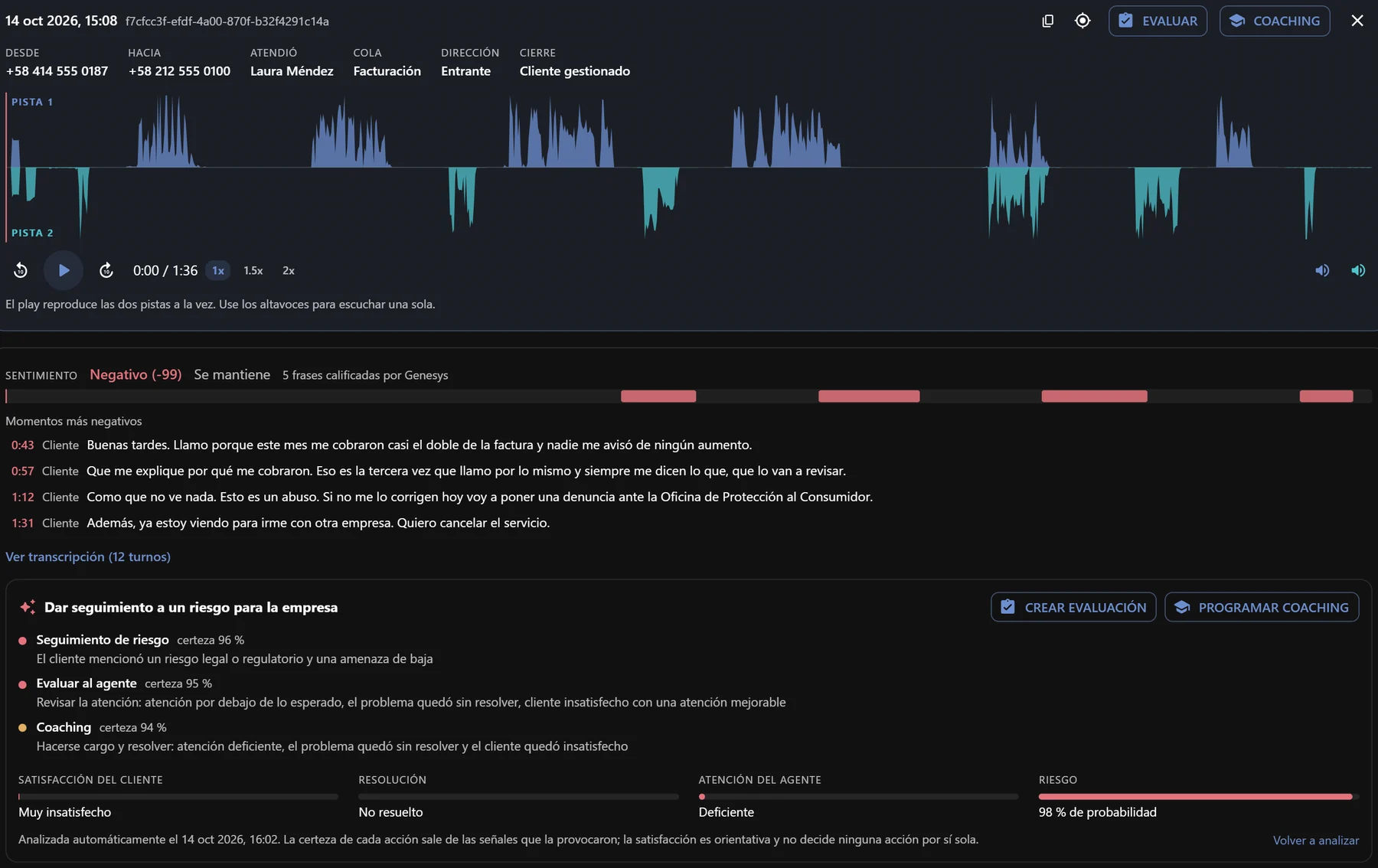Open Ver transcripción (12 turnos)
The height and width of the screenshot is (868, 1378).
pyautogui.click(x=88, y=556)
